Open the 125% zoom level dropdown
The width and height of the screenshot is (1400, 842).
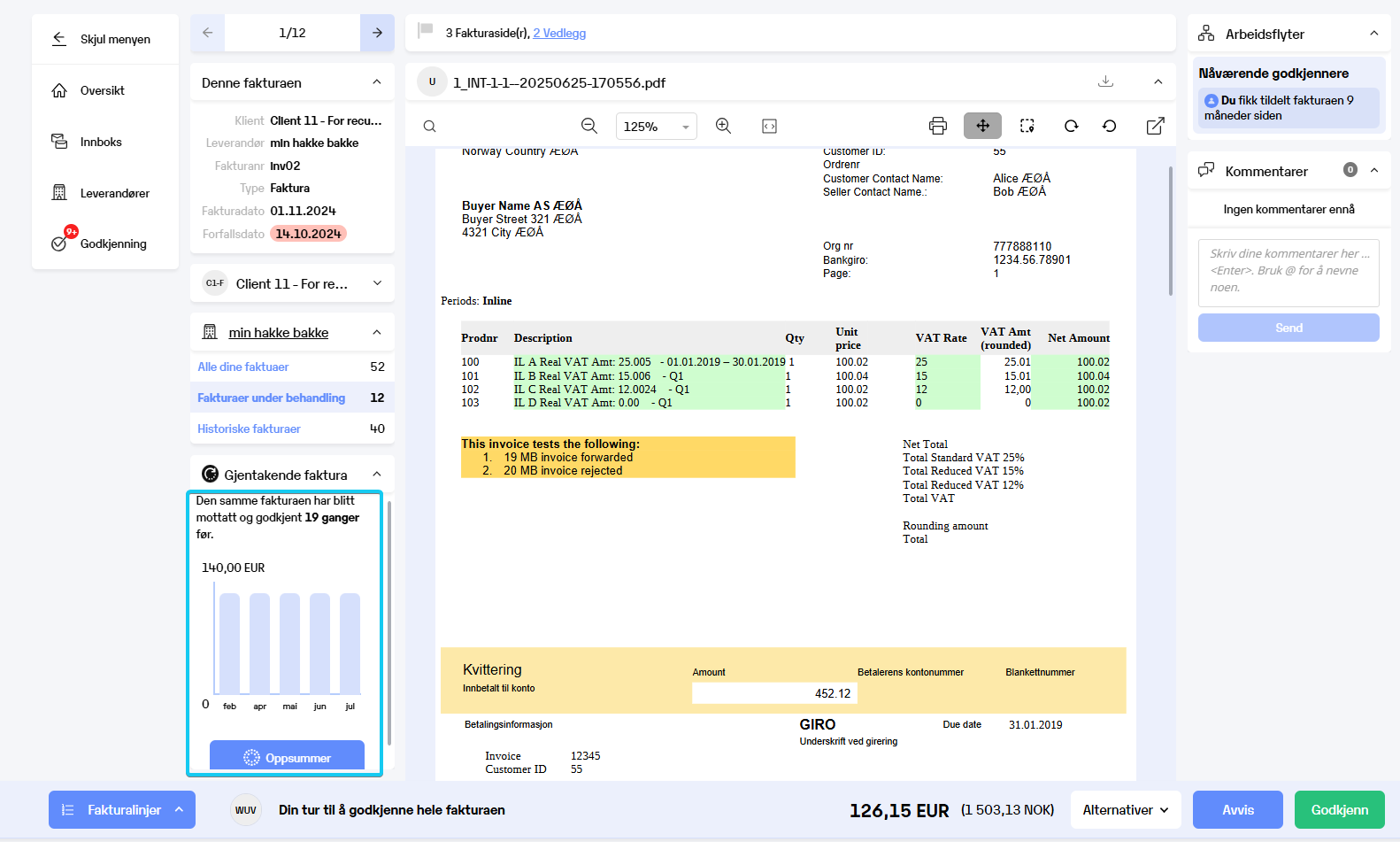click(x=657, y=127)
